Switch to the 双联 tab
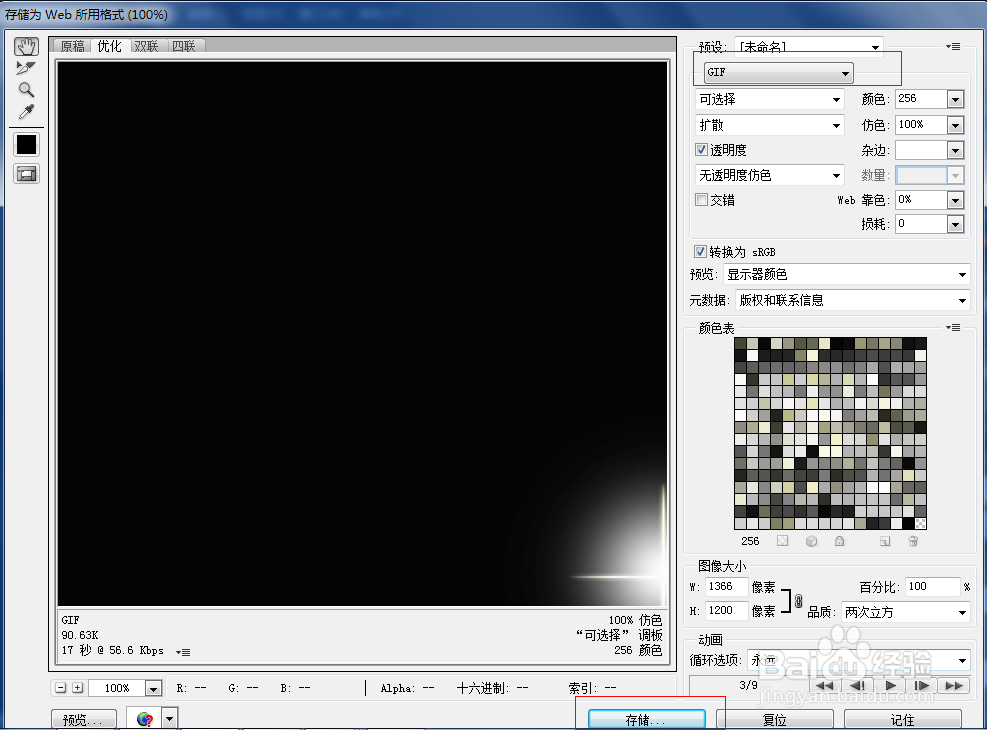Screen dimensions: 987x730 point(145,45)
